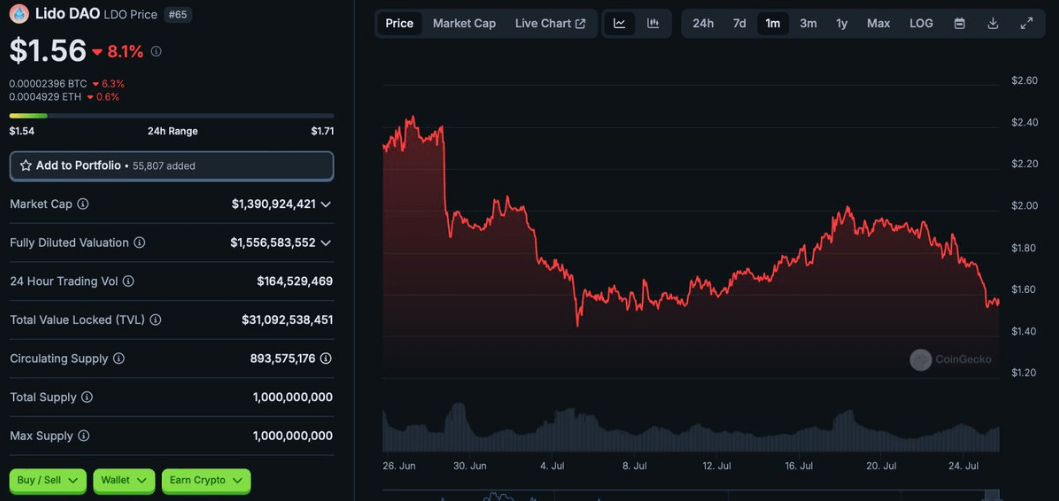Set chart range to 7d
The image size is (1059, 501).
click(740, 24)
